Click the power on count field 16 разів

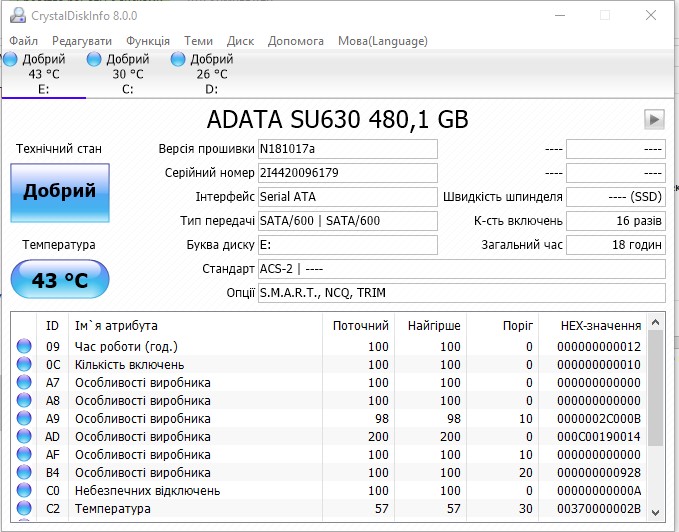(616, 221)
